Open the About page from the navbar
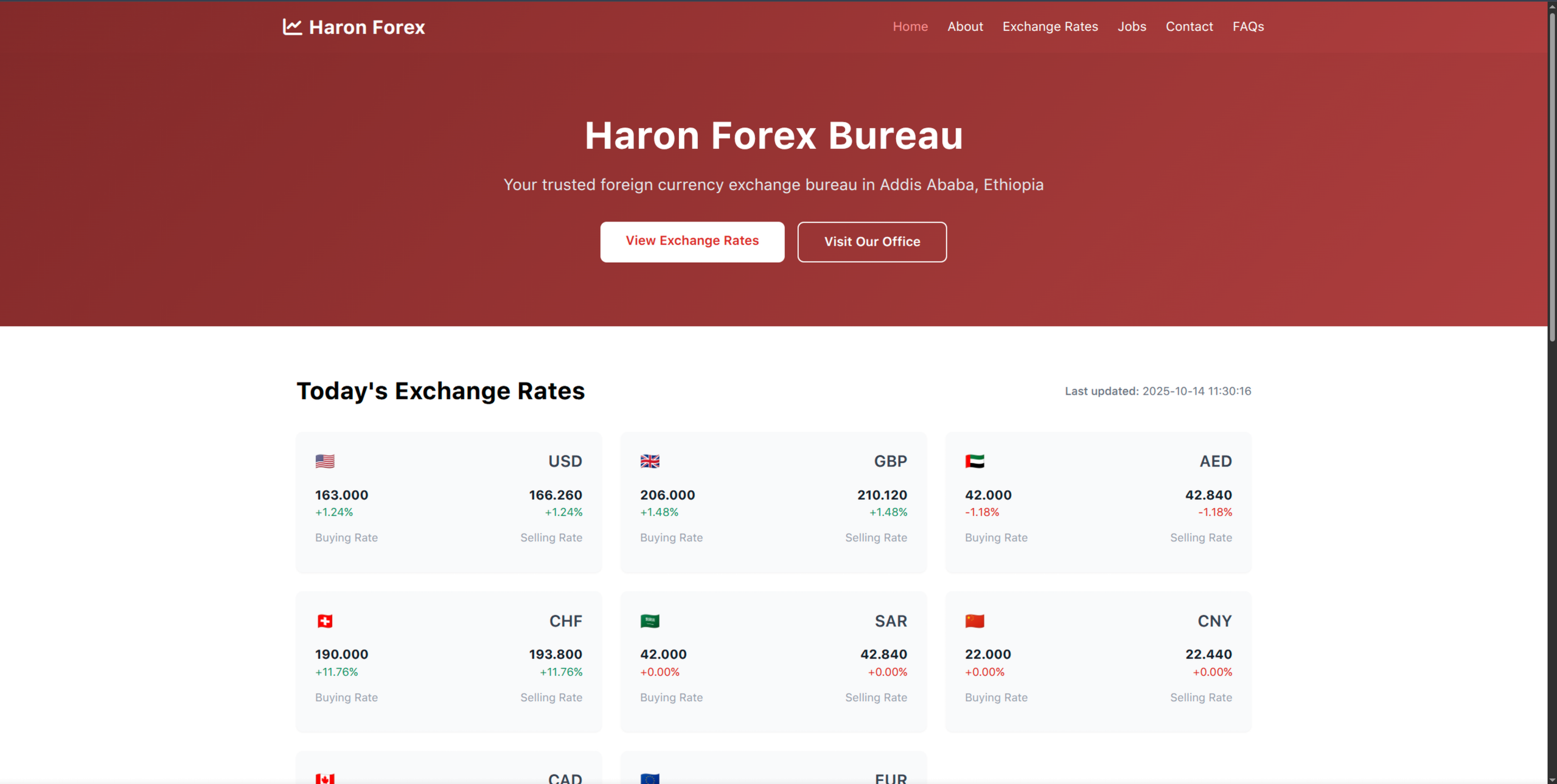 click(x=965, y=26)
